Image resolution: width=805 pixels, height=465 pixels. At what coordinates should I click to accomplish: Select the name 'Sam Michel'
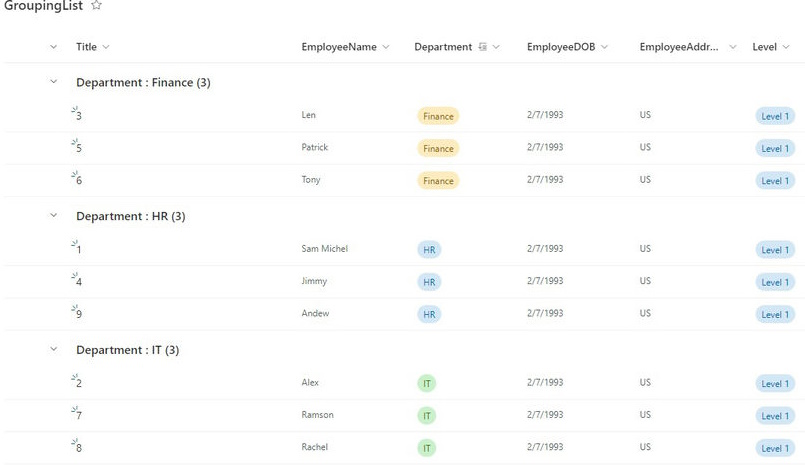click(x=324, y=248)
